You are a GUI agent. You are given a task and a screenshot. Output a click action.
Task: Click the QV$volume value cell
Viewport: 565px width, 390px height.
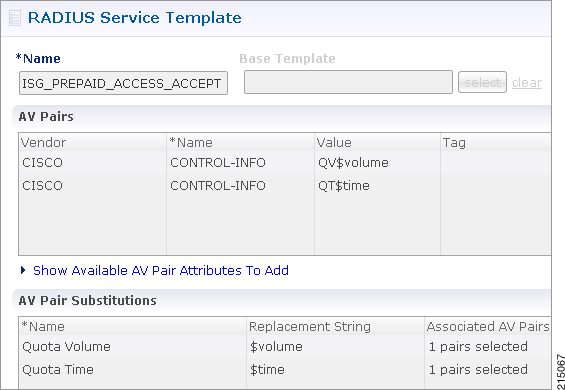coord(377,163)
